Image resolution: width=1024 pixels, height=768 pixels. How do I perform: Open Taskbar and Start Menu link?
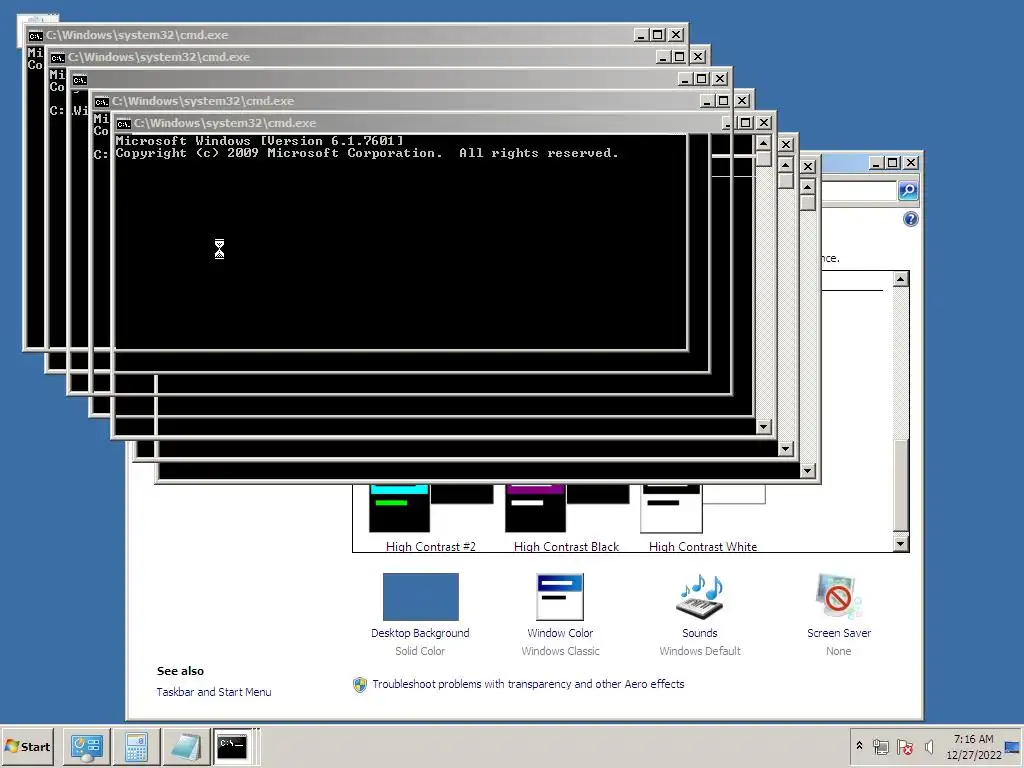pos(214,692)
